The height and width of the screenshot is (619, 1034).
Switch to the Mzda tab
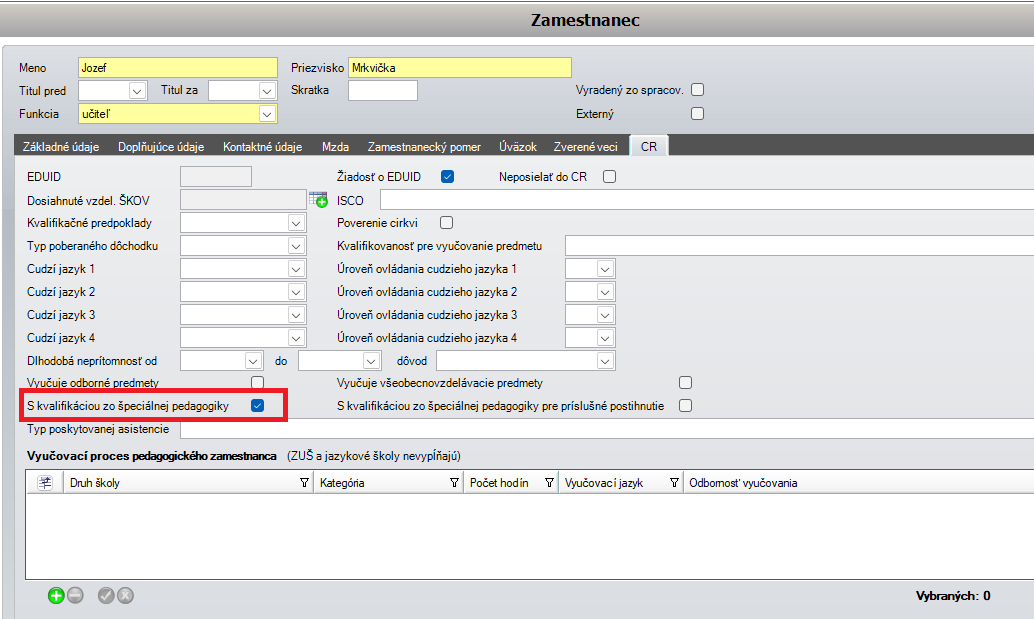[335, 147]
